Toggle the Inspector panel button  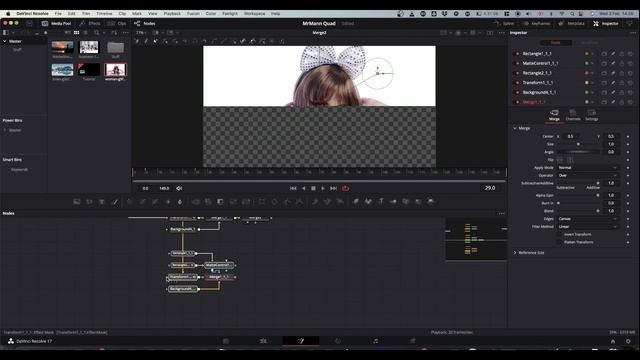(606, 24)
